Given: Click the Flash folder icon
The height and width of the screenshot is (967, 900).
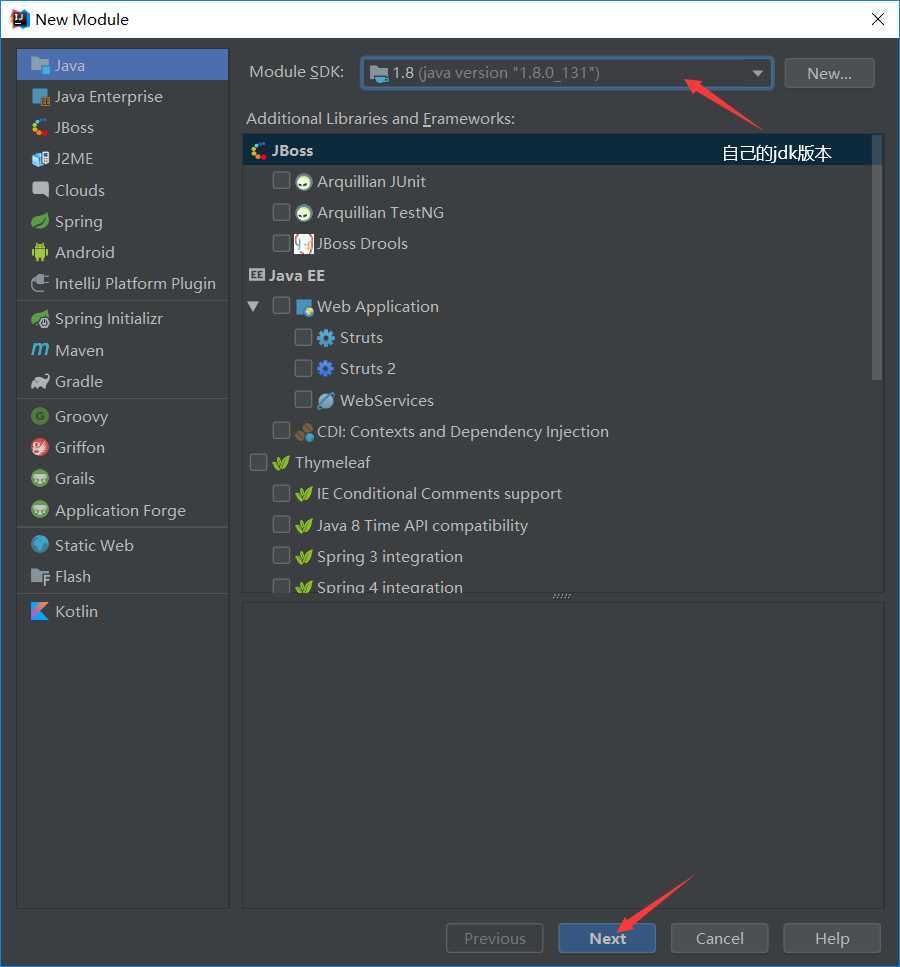Looking at the screenshot, I should (40, 577).
